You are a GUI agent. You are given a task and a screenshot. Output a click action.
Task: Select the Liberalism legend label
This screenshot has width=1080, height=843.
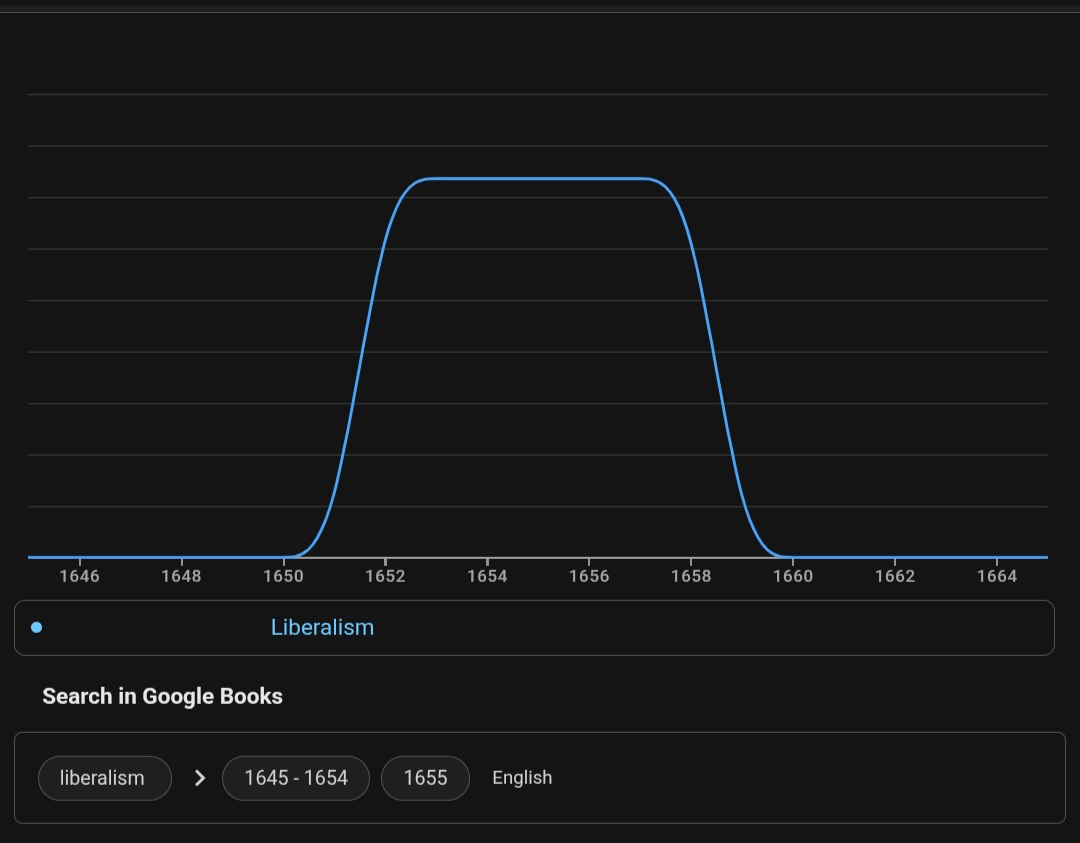click(x=322, y=628)
